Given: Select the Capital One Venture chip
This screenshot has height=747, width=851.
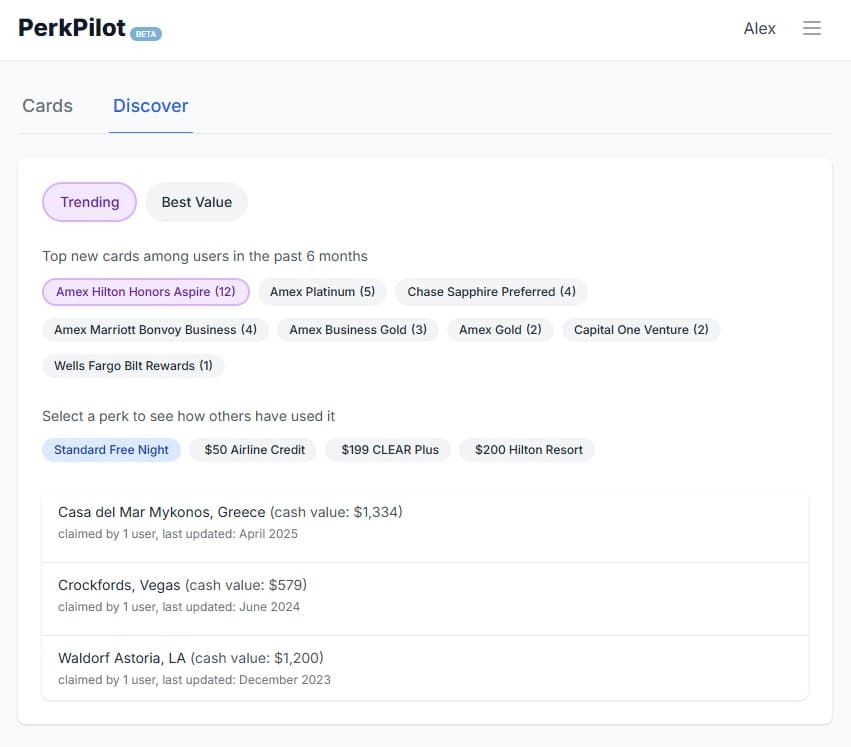Looking at the screenshot, I should tap(641, 330).
